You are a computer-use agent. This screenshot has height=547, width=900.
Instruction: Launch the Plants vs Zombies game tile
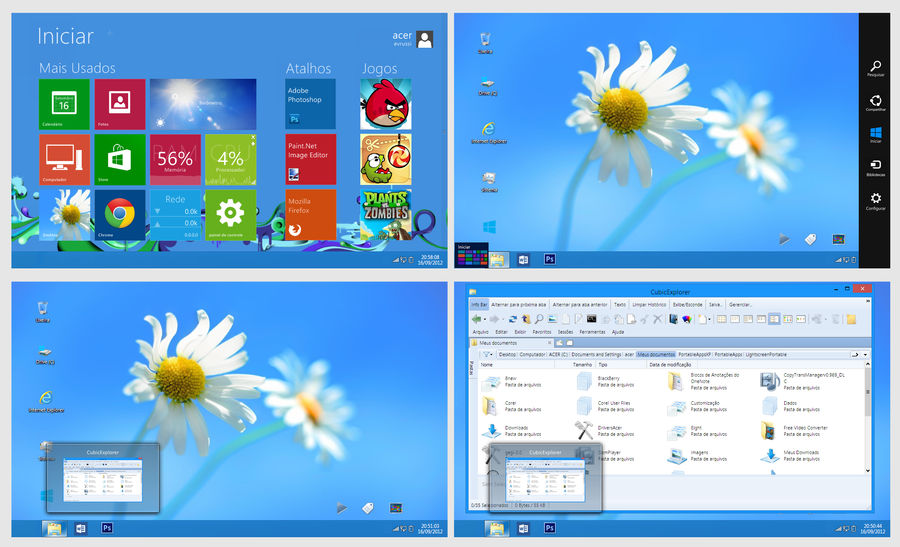(x=386, y=215)
